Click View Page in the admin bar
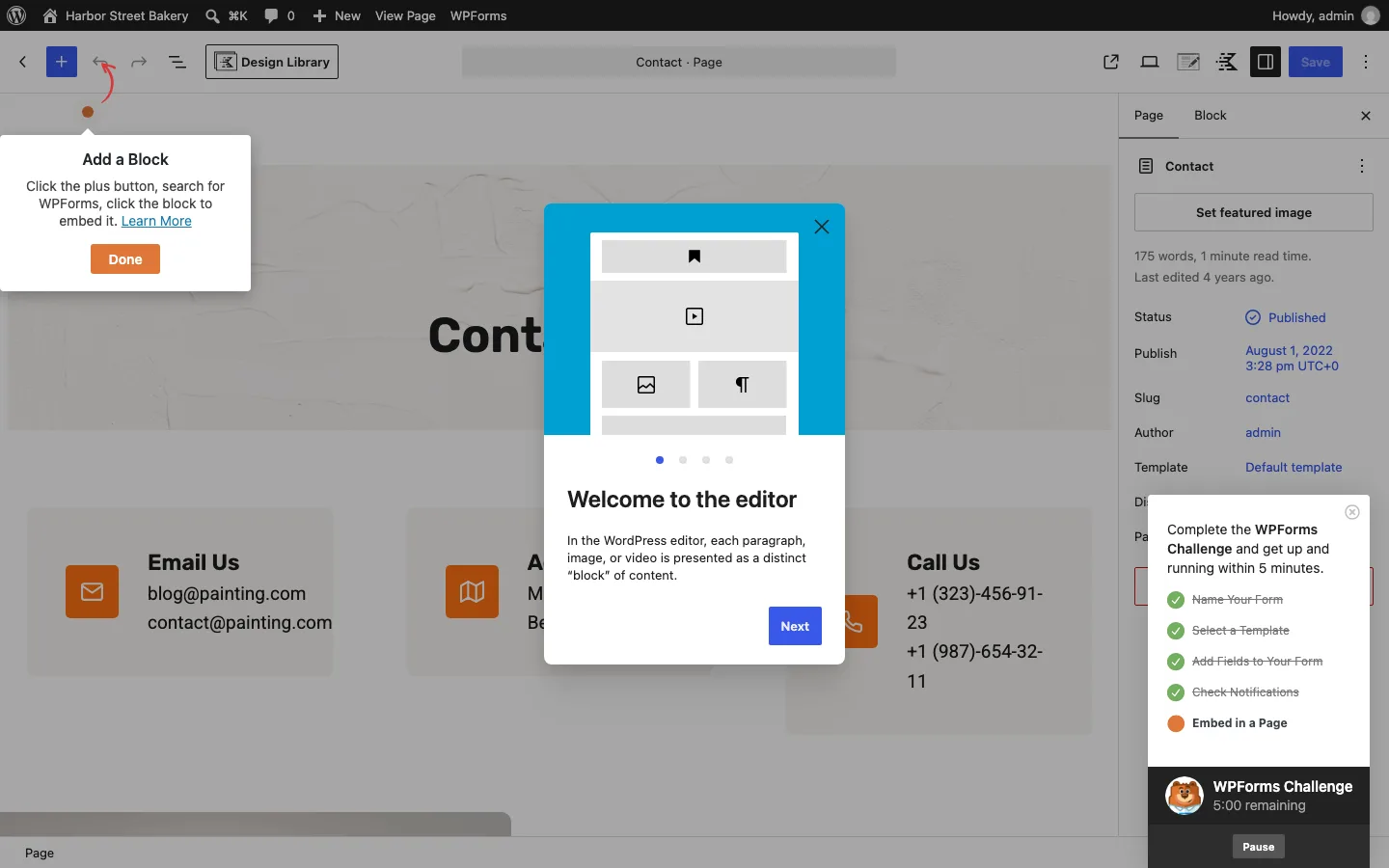The image size is (1389, 868). (405, 15)
